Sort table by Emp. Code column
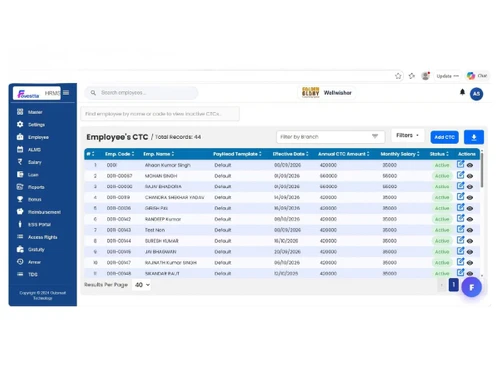This screenshot has height=375, width=500. point(119,154)
